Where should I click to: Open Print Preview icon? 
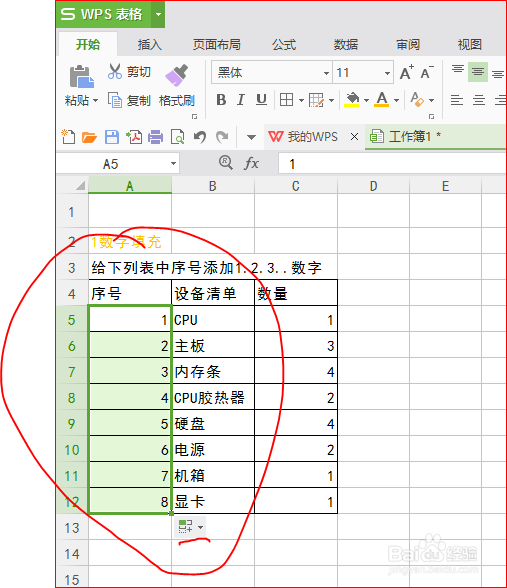[x=177, y=137]
